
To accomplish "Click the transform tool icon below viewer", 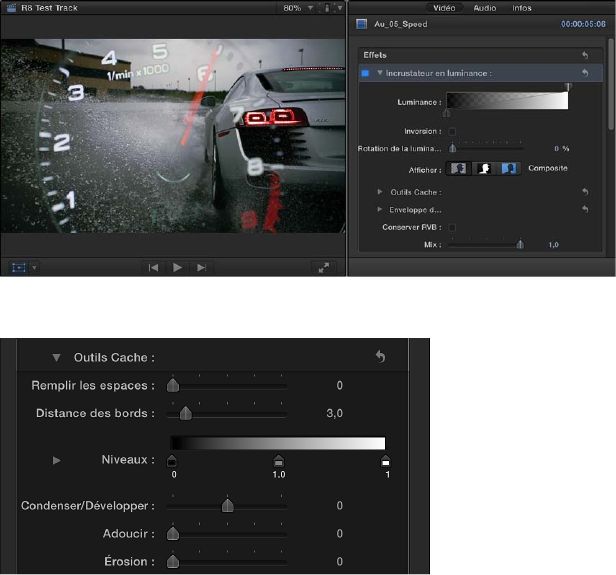I will coord(18,267).
